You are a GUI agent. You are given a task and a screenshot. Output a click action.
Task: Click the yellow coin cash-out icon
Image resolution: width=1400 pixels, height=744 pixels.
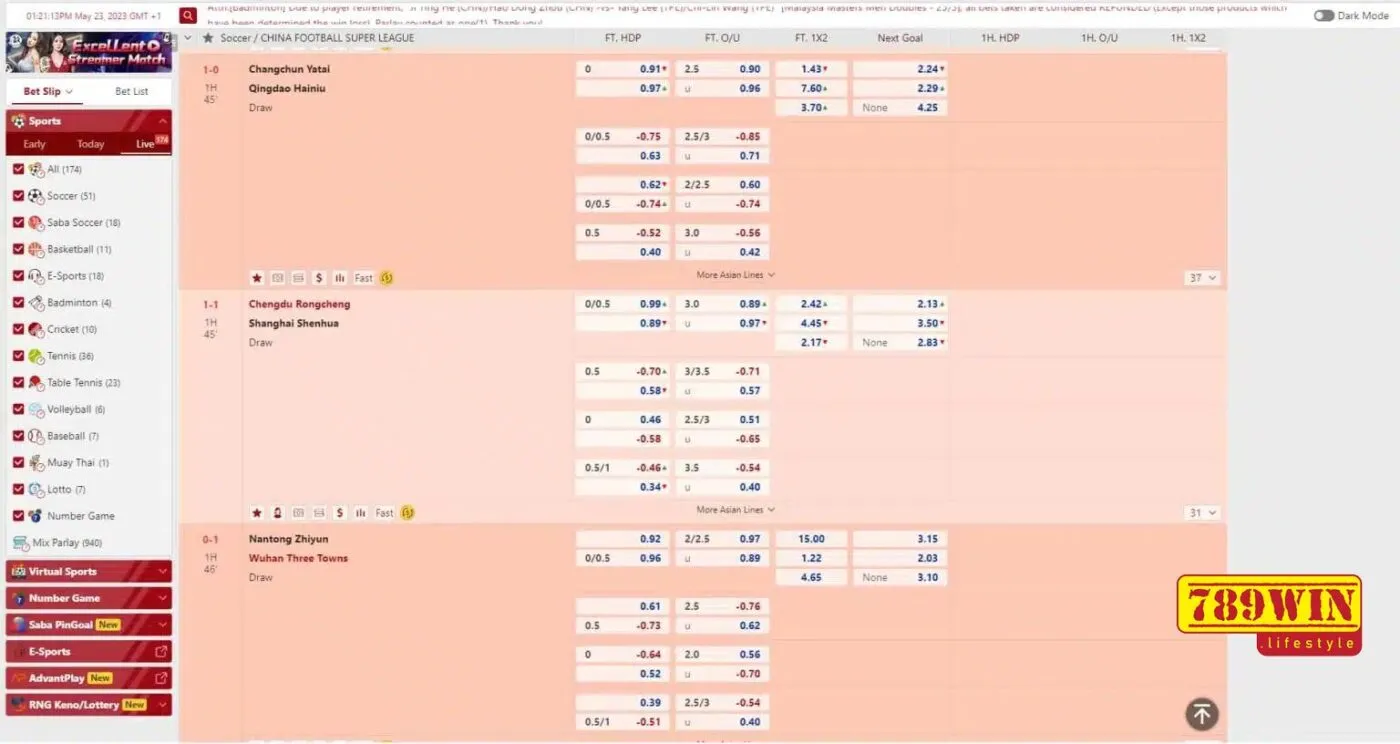(x=387, y=277)
